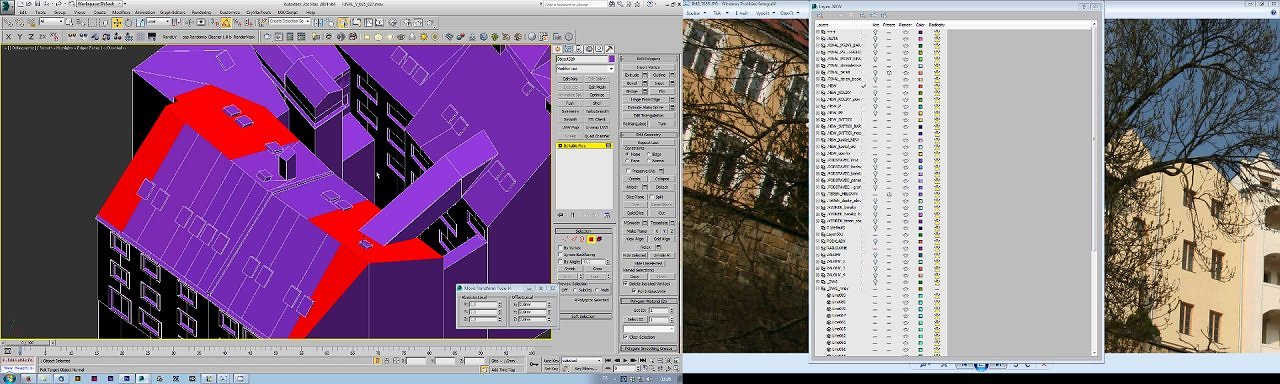Select Element sub-object level icon
The image size is (1280, 384).
pyautogui.click(x=600, y=239)
